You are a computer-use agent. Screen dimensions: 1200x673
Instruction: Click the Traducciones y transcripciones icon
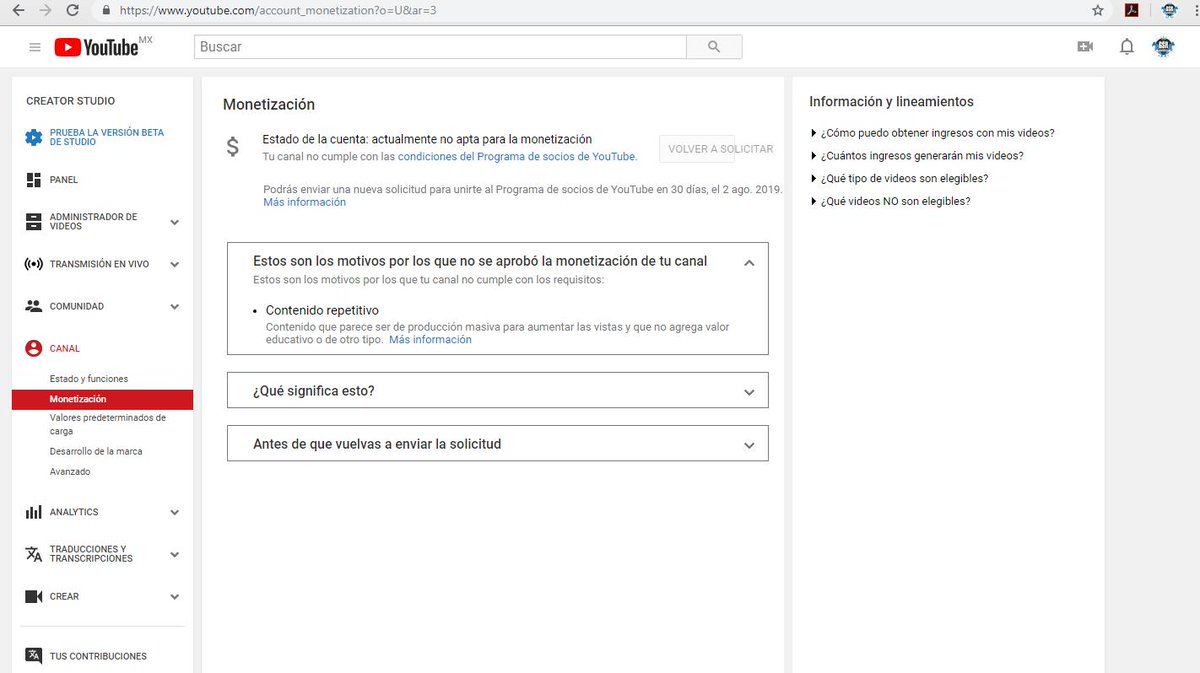pyautogui.click(x=33, y=554)
